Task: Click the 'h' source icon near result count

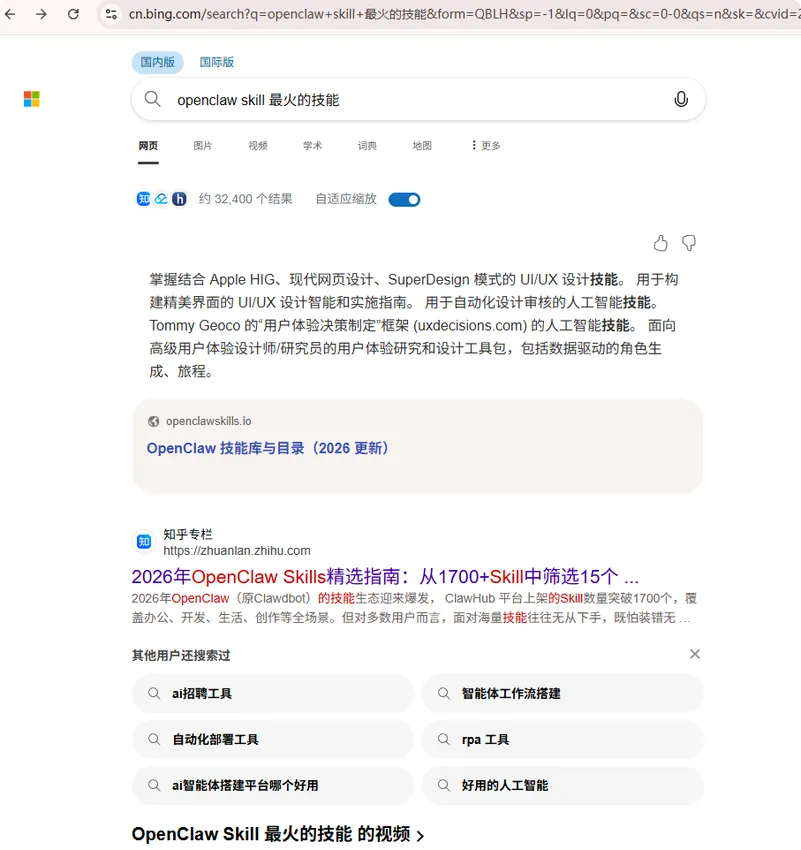Action: (179, 199)
